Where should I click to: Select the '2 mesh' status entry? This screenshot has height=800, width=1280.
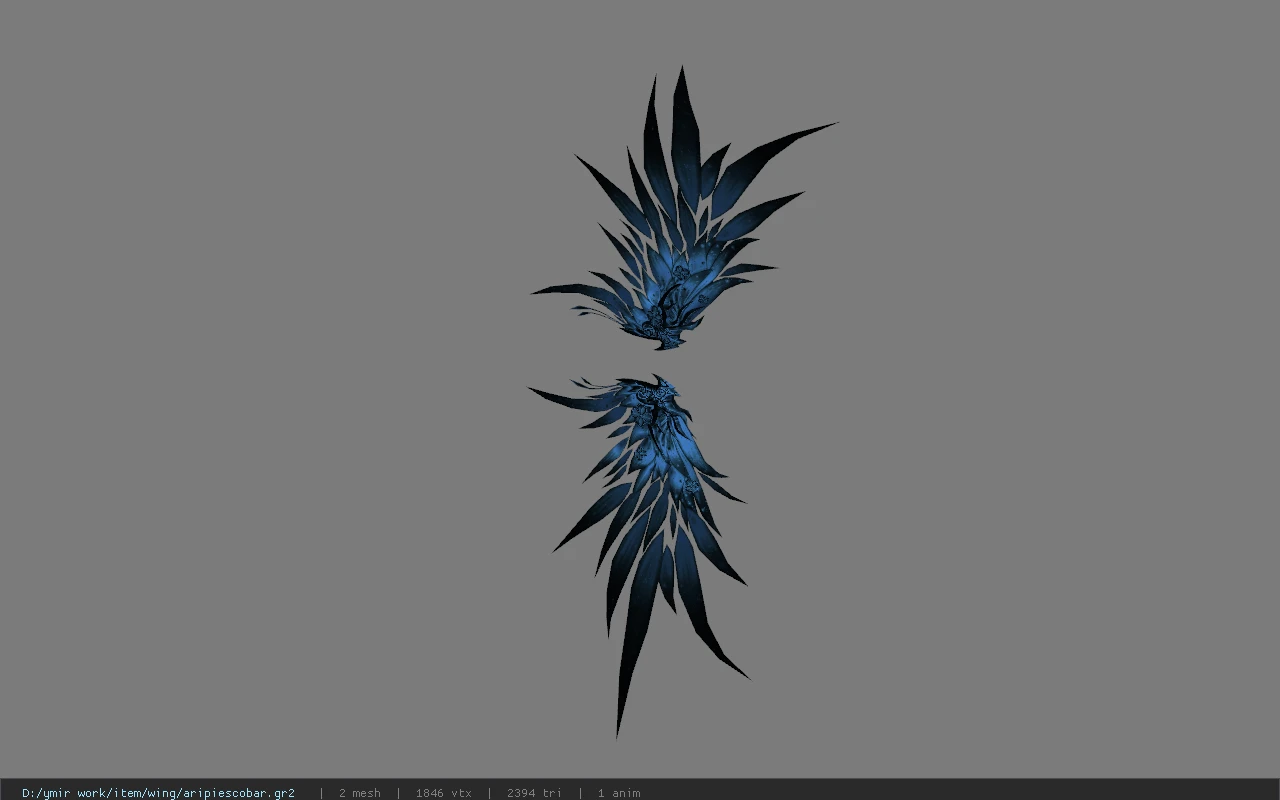(x=359, y=793)
